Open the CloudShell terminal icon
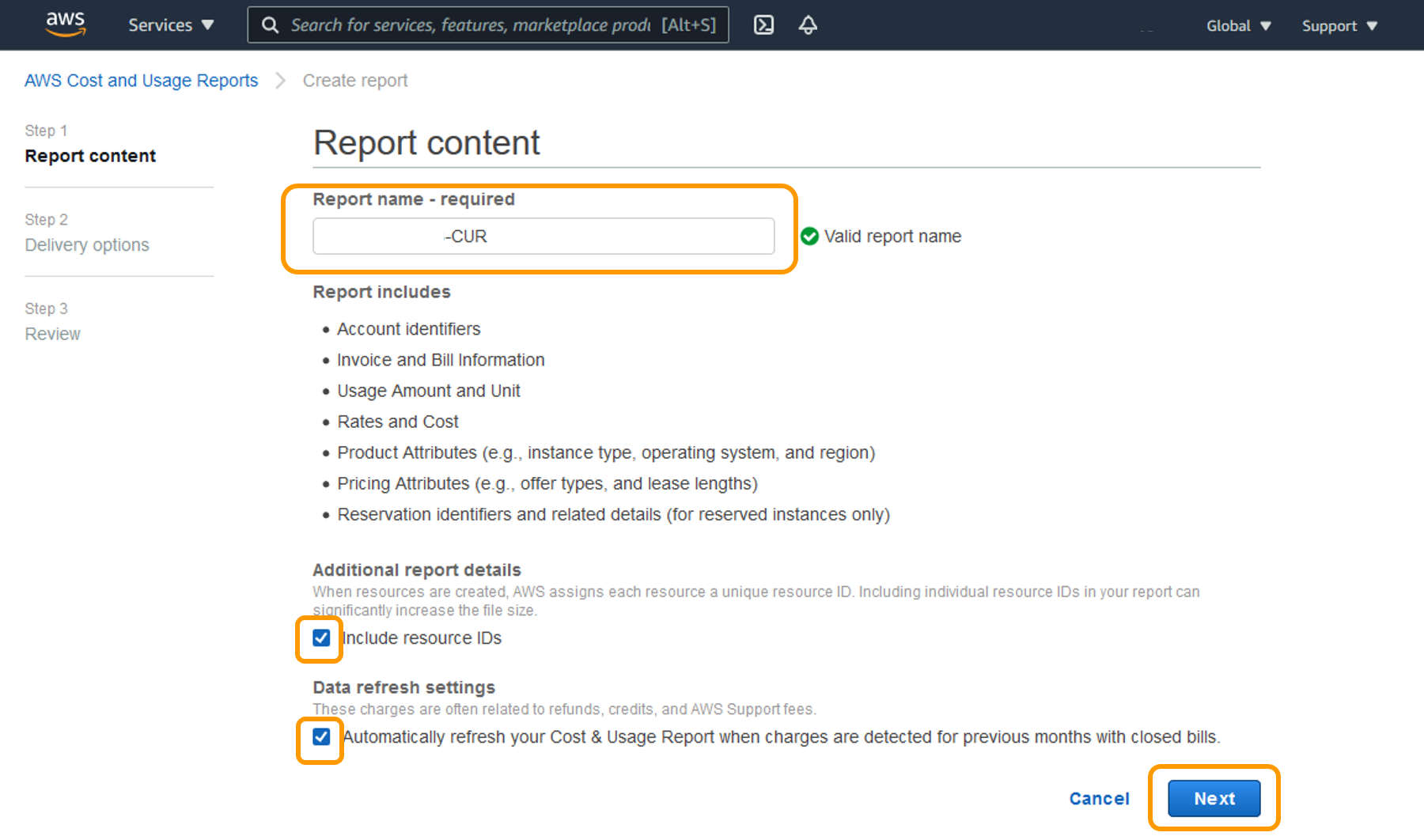Image resolution: width=1424 pixels, height=840 pixels. coord(763,25)
